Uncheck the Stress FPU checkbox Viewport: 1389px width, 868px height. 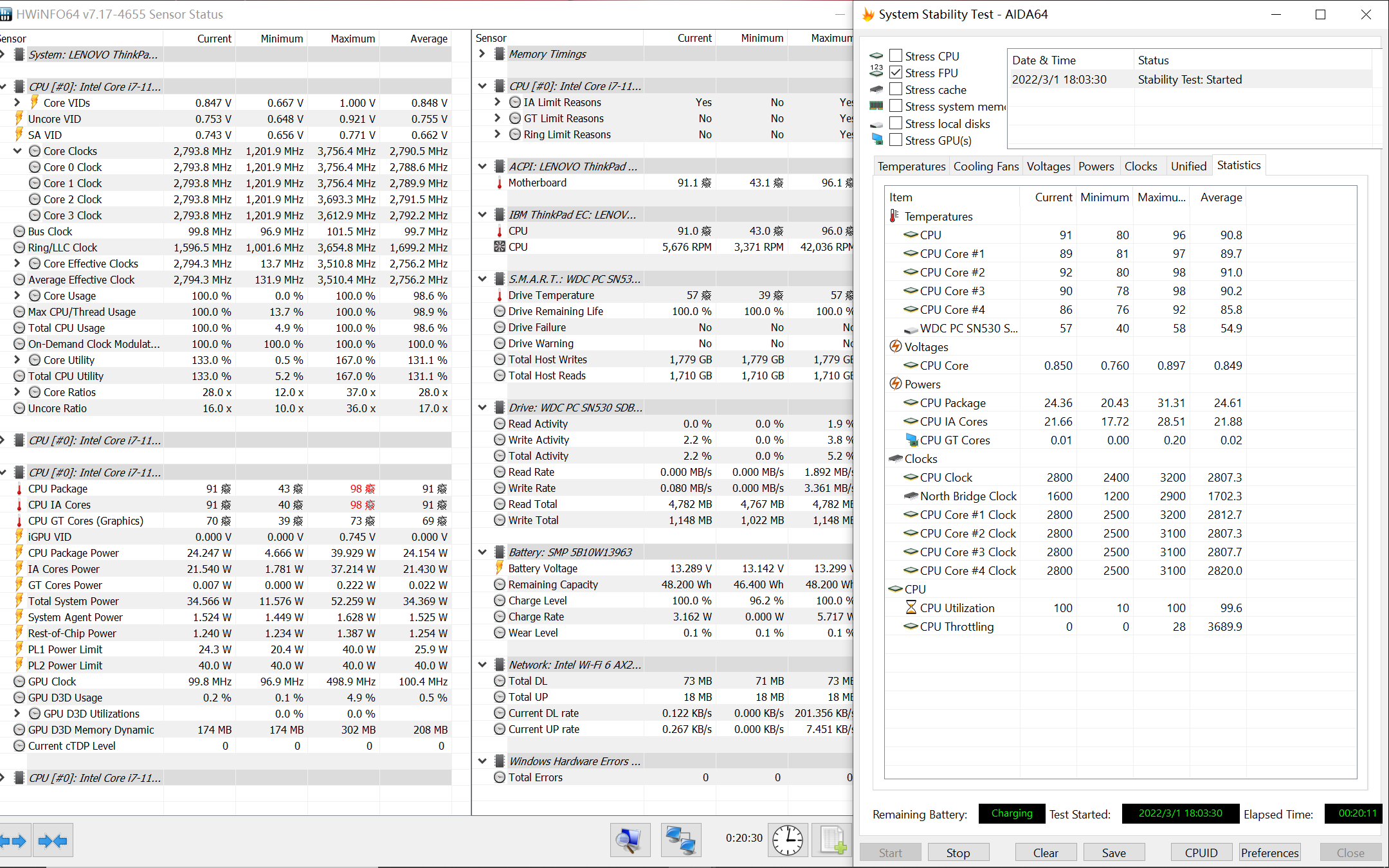tap(896, 73)
